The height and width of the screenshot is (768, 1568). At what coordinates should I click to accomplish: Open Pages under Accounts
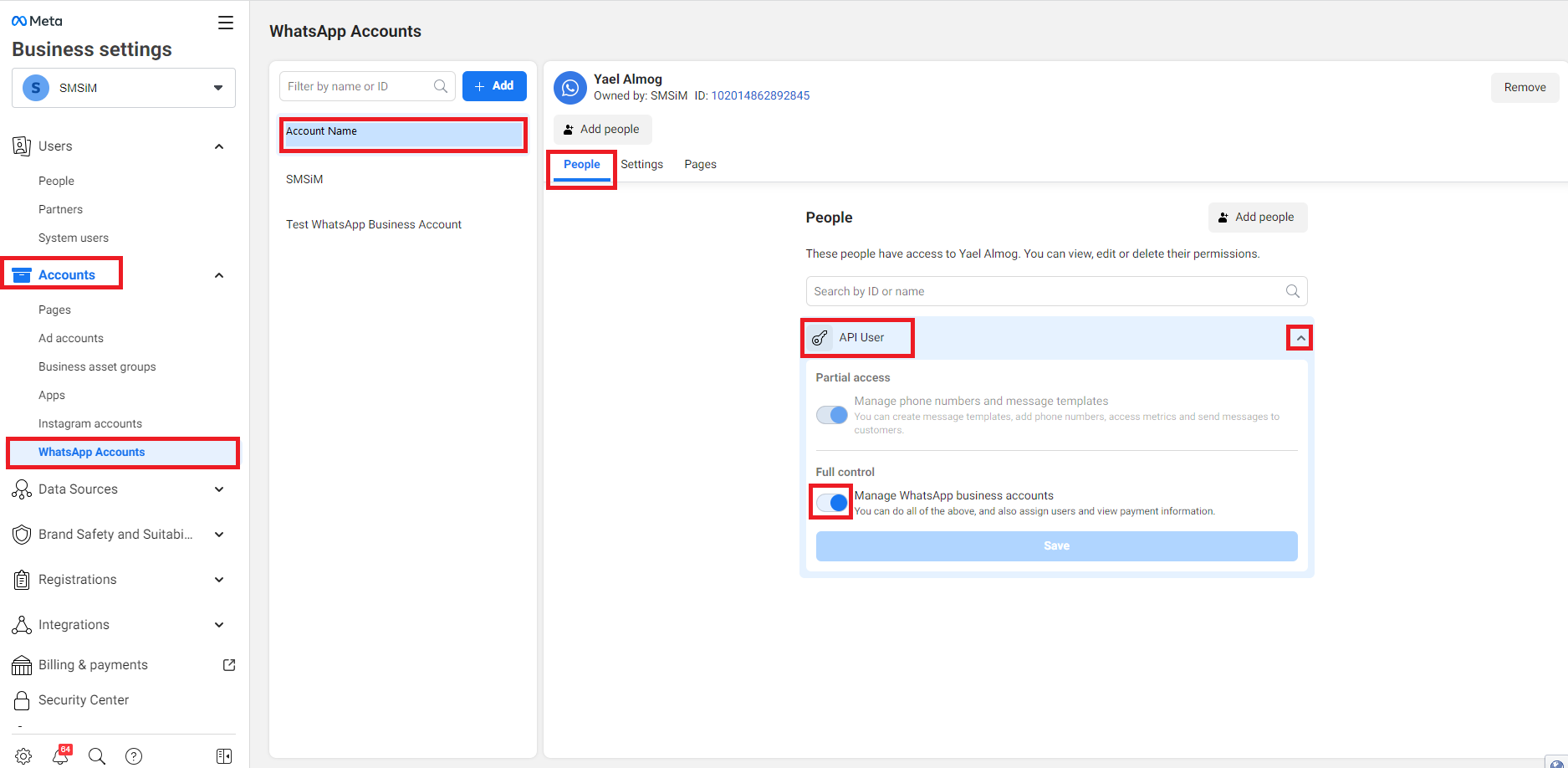point(54,310)
